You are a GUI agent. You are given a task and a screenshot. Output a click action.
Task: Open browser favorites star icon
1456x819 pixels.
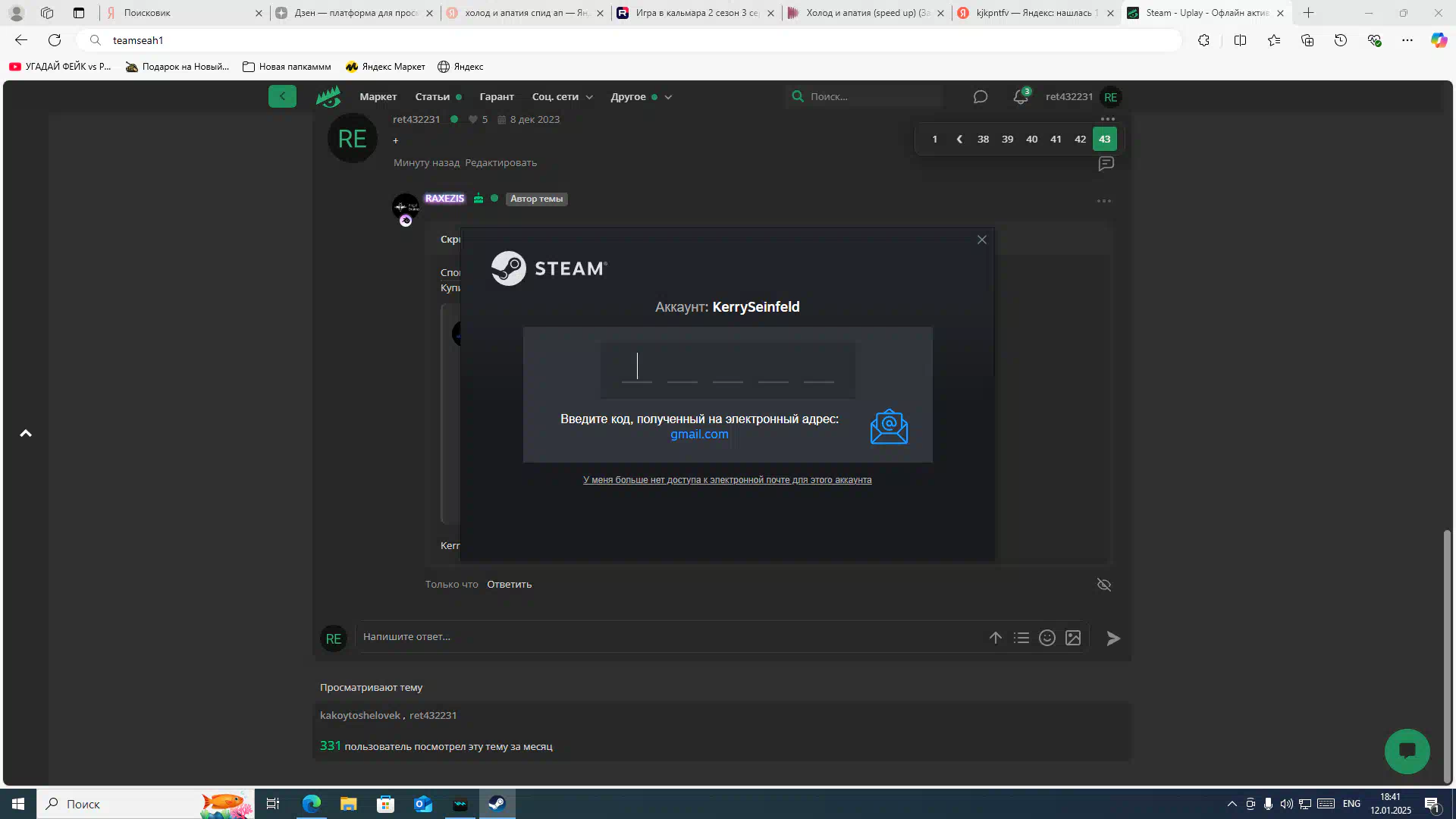[1274, 40]
